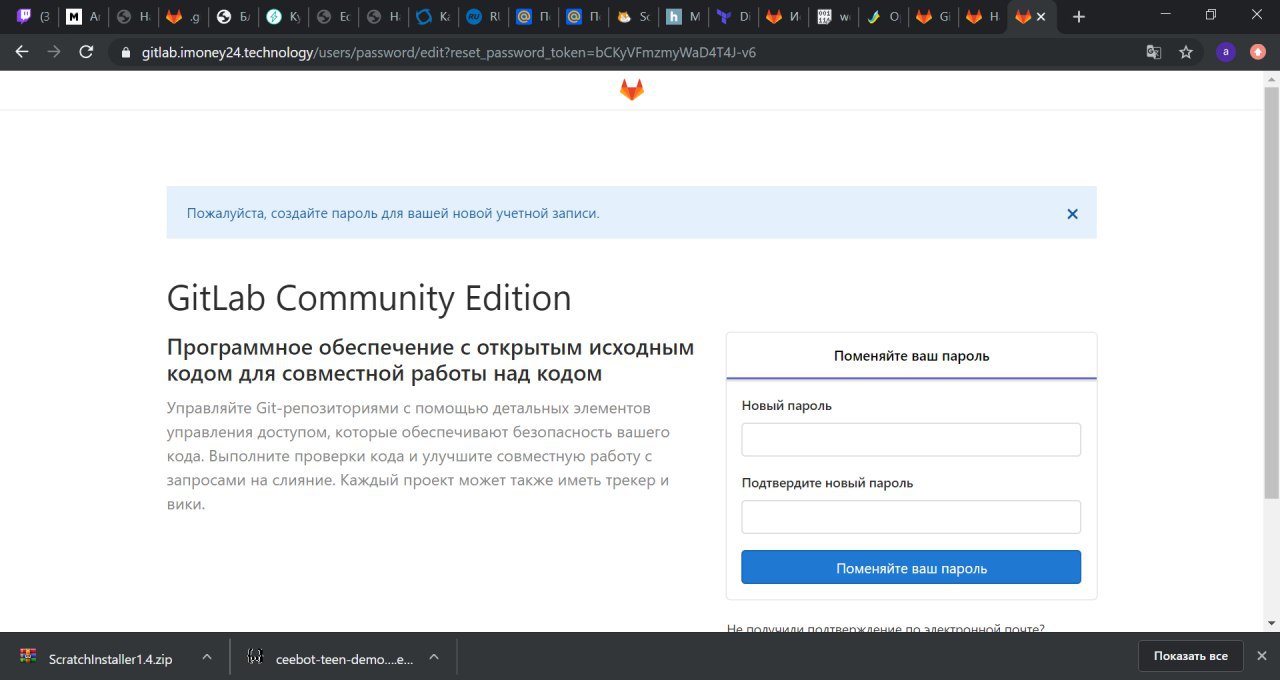Switch to the Scratch cat tab

634,17
